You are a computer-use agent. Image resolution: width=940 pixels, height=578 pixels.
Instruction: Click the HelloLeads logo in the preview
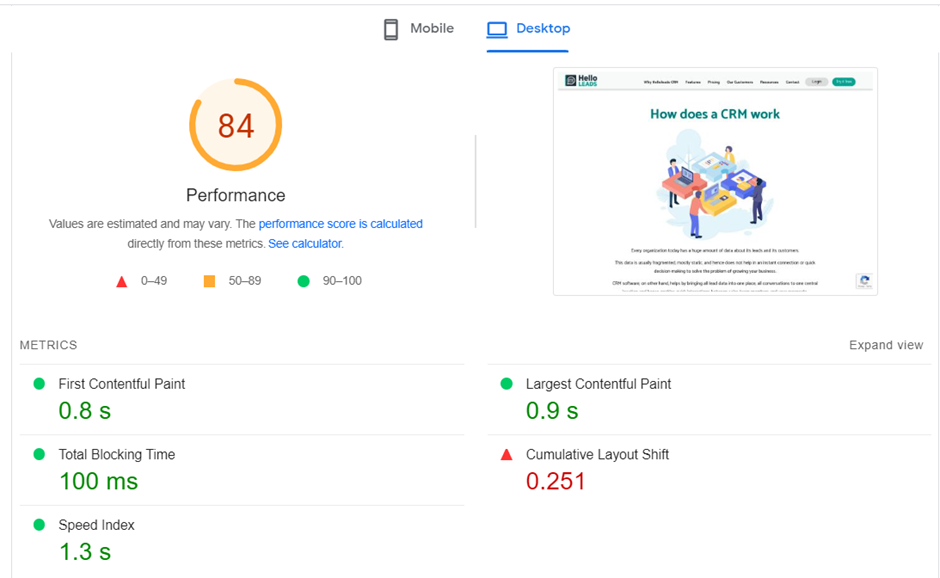click(580, 81)
